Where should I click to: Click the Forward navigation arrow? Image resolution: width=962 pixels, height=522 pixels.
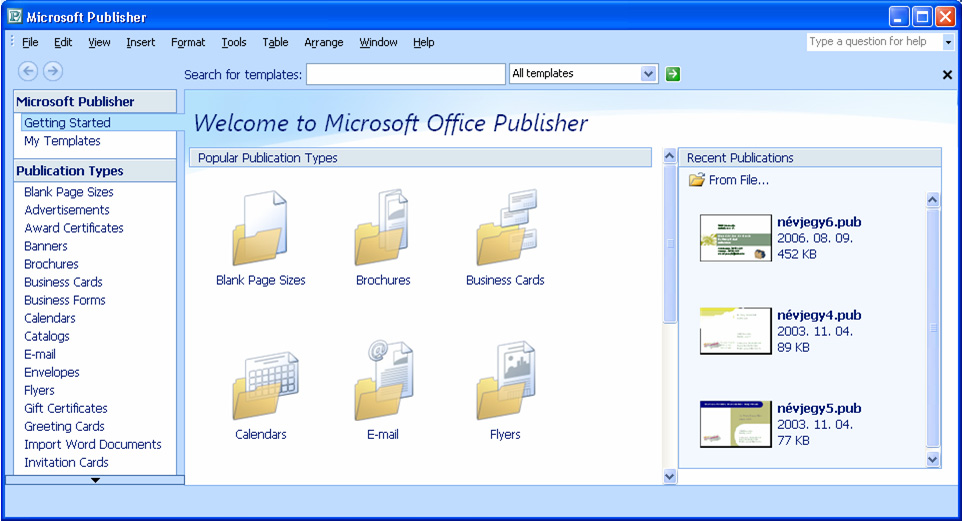coord(53,71)
